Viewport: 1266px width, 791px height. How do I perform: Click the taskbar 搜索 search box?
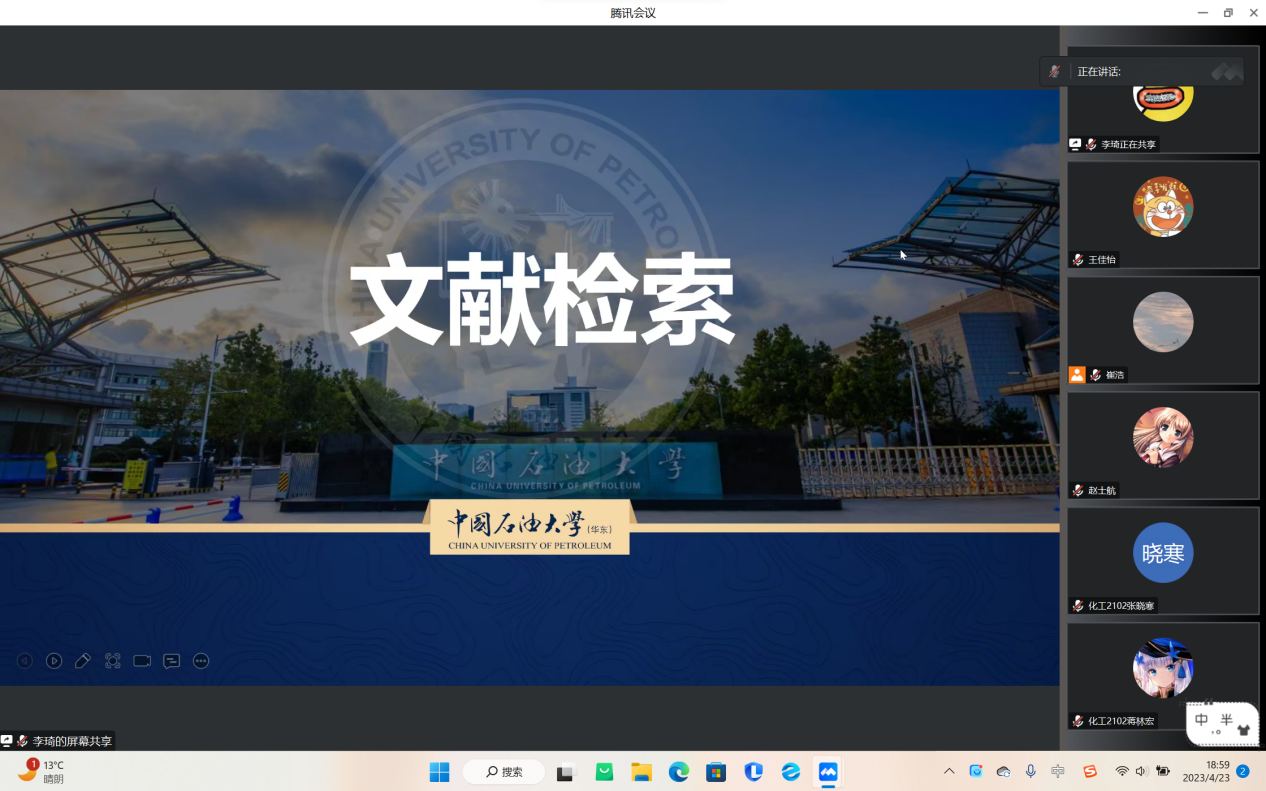point(504,772)
